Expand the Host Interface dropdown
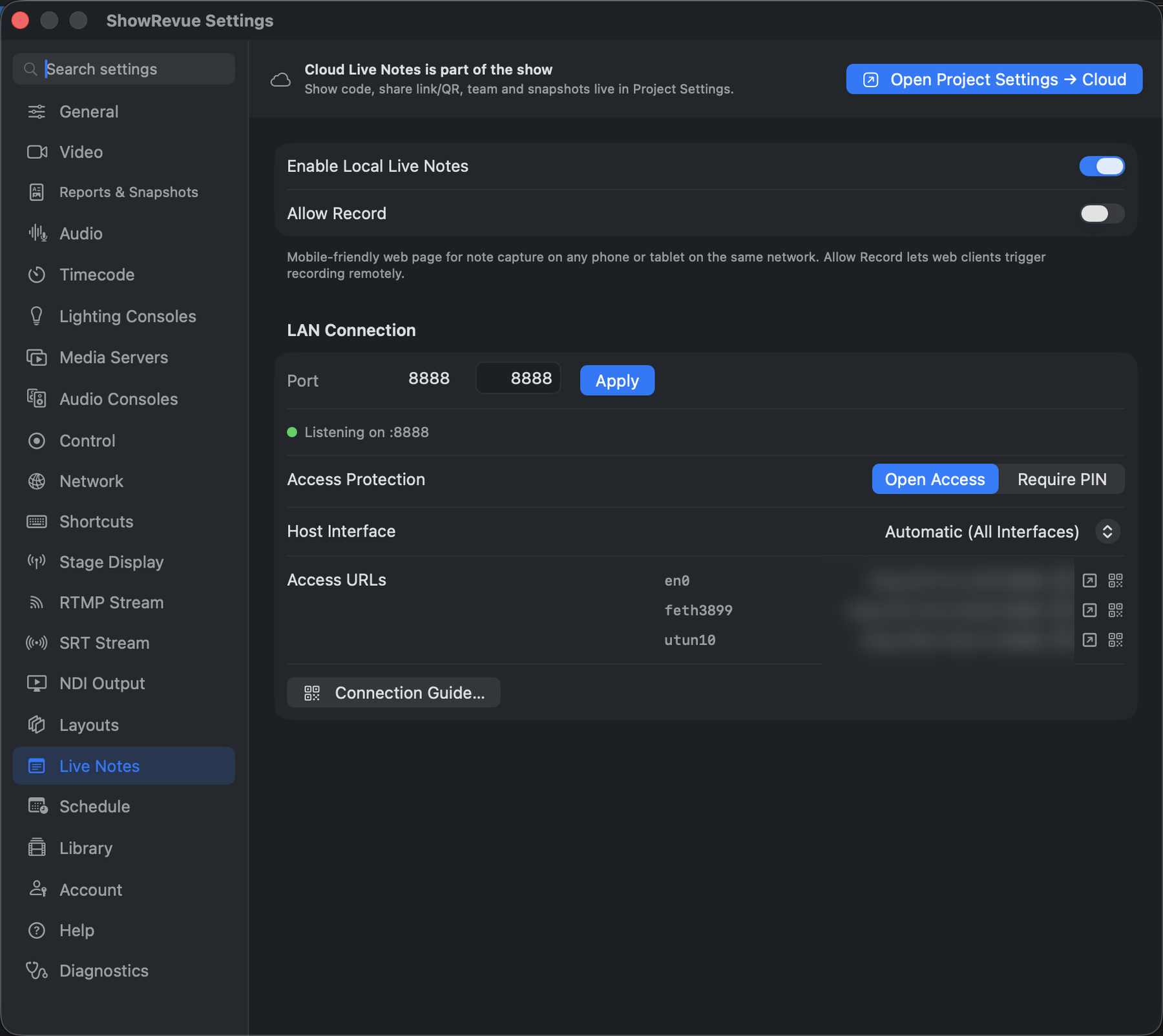The width and height of the screenshot is (1163, 1036). [x=1107, y=532]
